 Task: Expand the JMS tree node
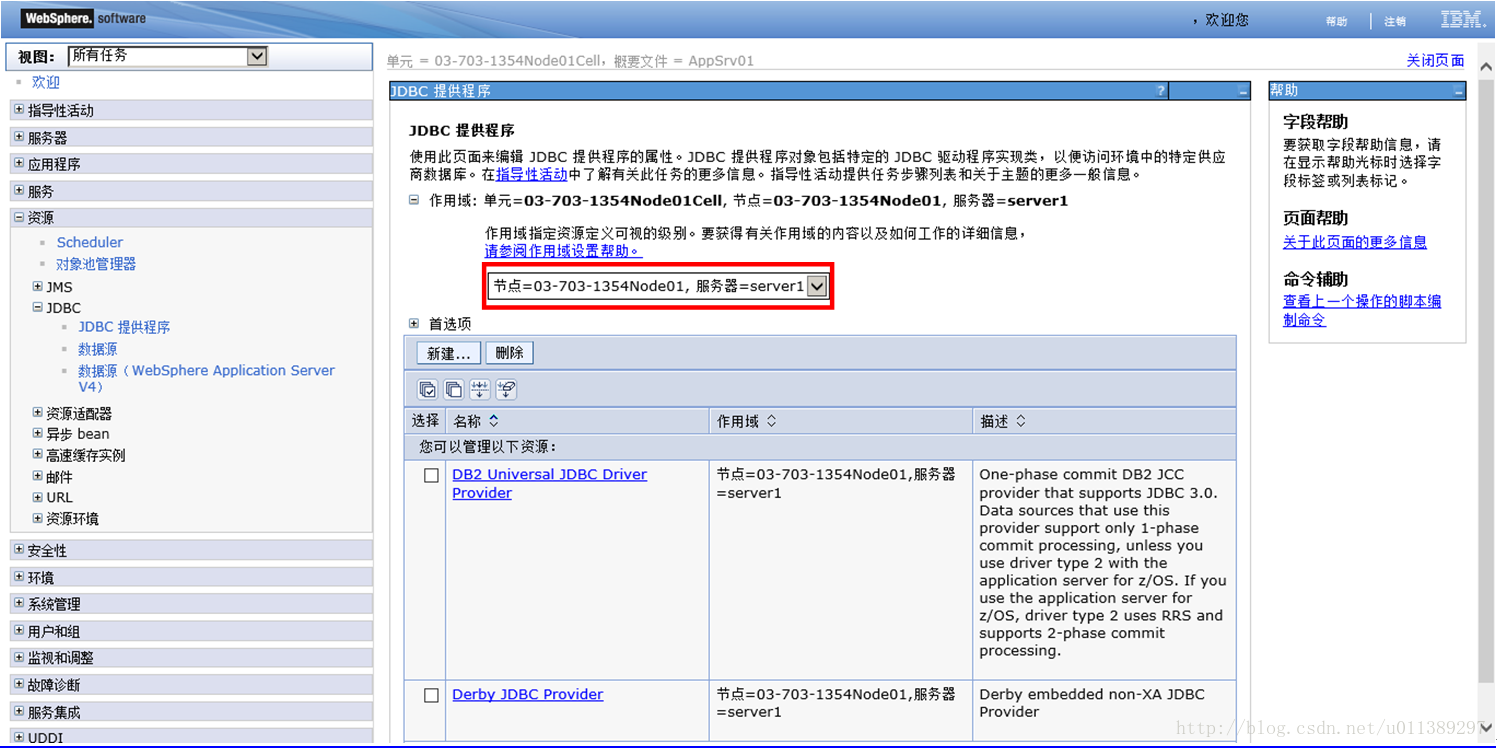click(38, 286)
